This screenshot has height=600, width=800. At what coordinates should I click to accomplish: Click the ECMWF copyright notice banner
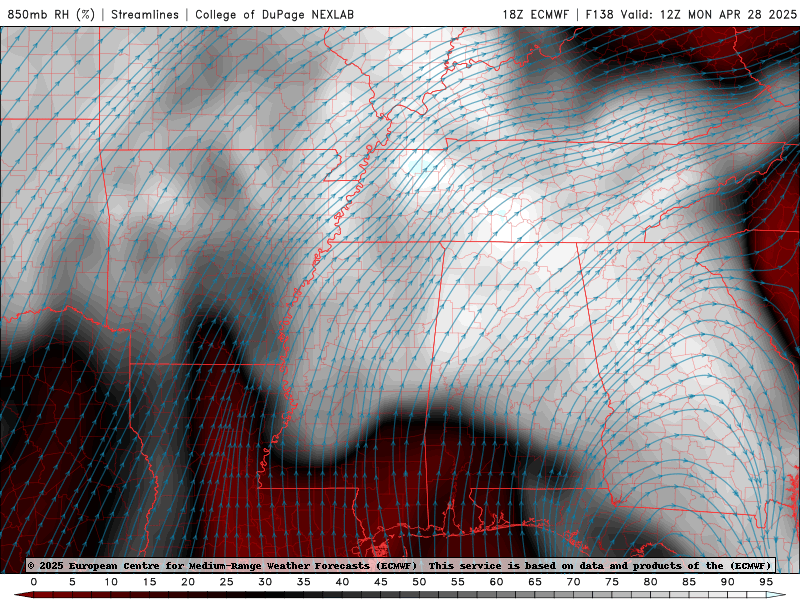coord(400,565)
